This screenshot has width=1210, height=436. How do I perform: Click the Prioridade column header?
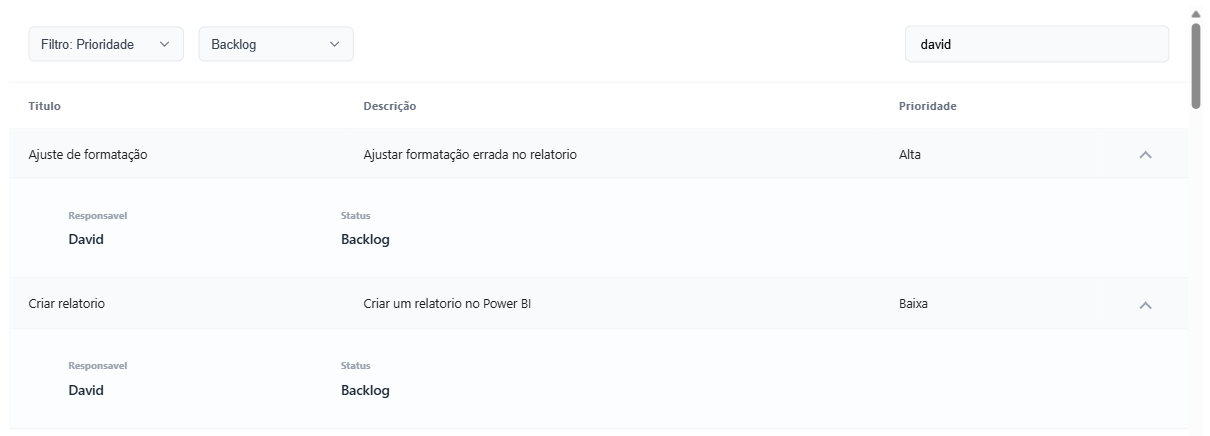[x=927, y=106]
